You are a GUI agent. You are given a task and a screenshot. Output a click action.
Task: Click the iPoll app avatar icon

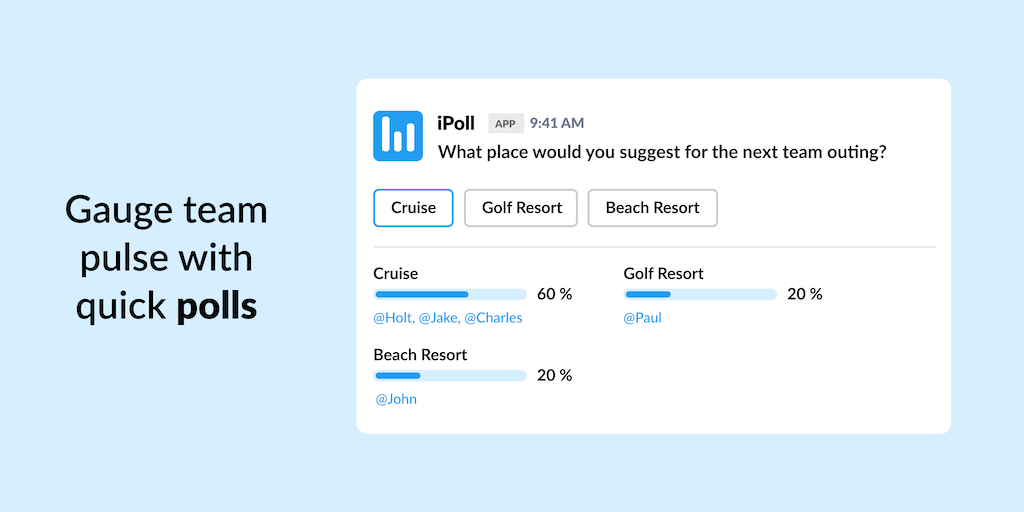click(398, 136)
